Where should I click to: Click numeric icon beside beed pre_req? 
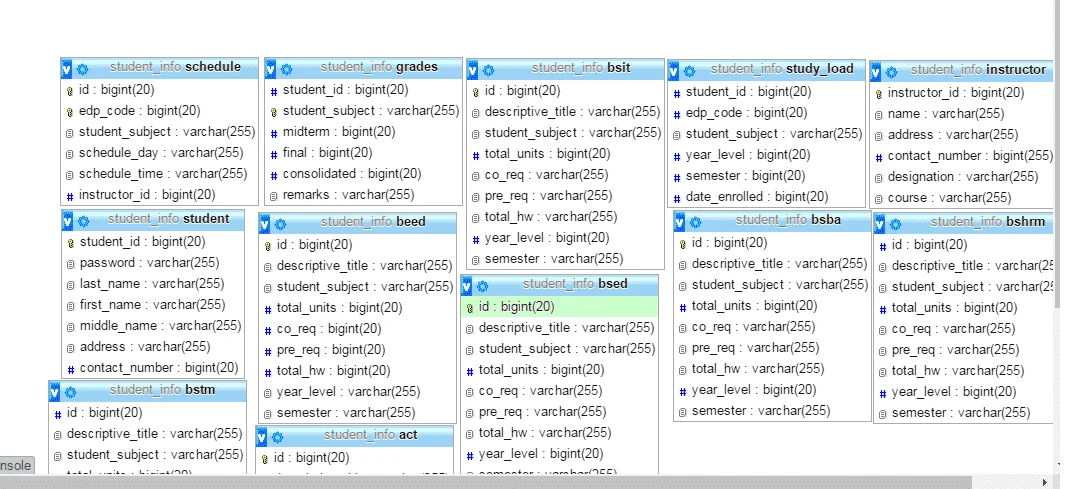pos(267,350)
